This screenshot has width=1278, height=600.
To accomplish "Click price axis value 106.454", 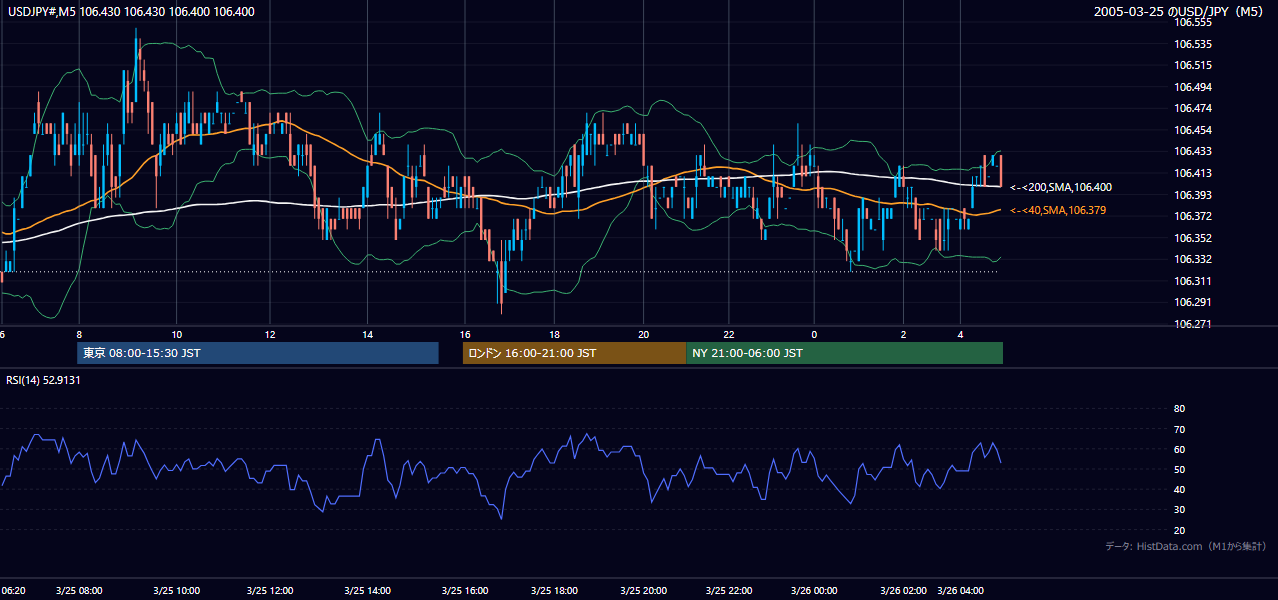I will click(x=1194, y=130).
